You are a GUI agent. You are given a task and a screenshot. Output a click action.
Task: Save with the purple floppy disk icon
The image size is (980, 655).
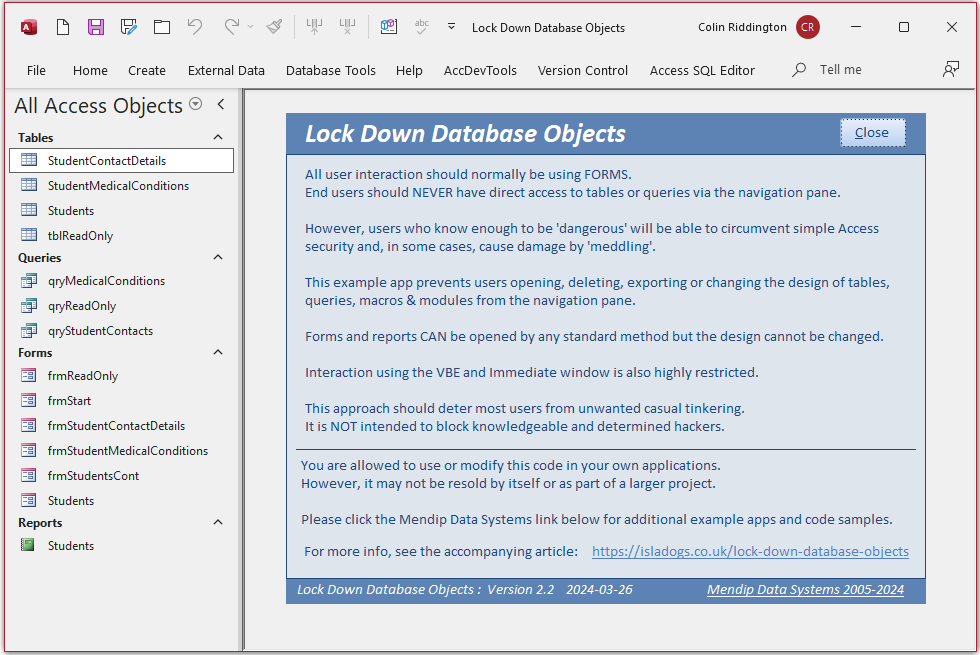click(96, 27)
